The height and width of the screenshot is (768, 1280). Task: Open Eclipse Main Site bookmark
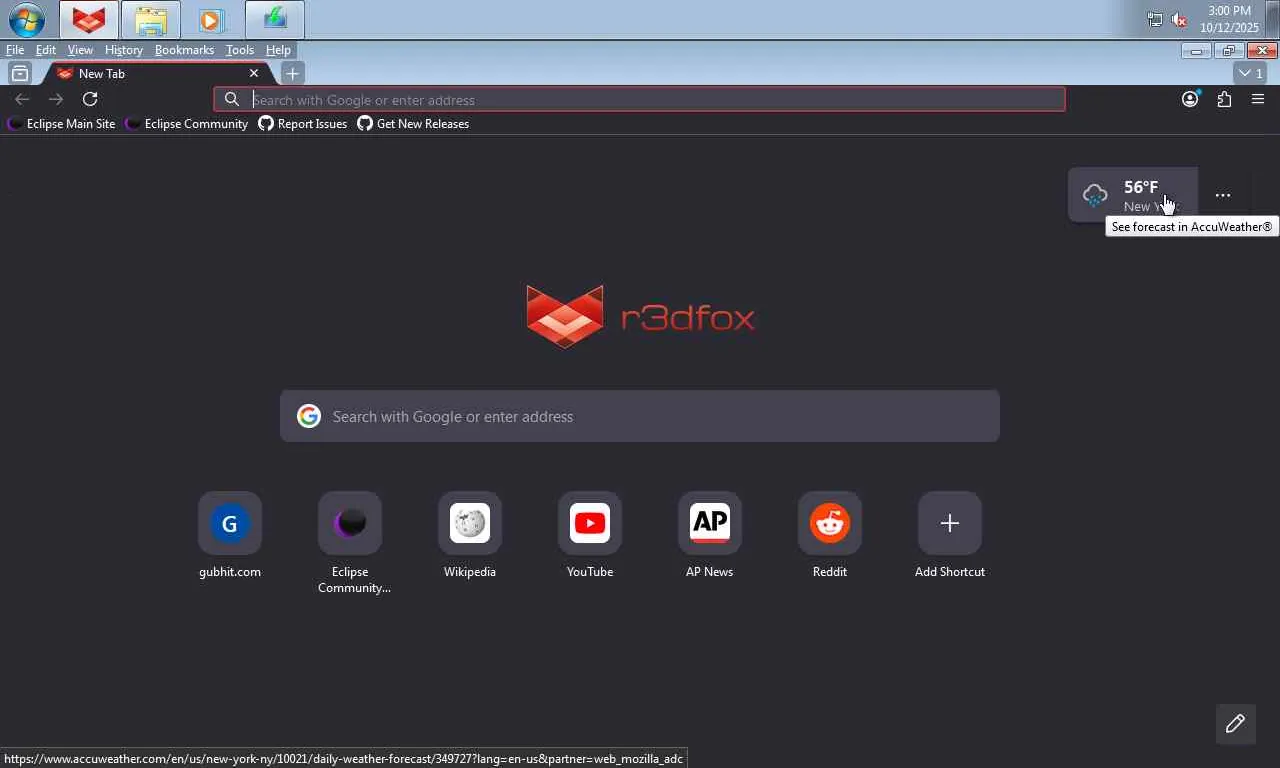(62, 124)
